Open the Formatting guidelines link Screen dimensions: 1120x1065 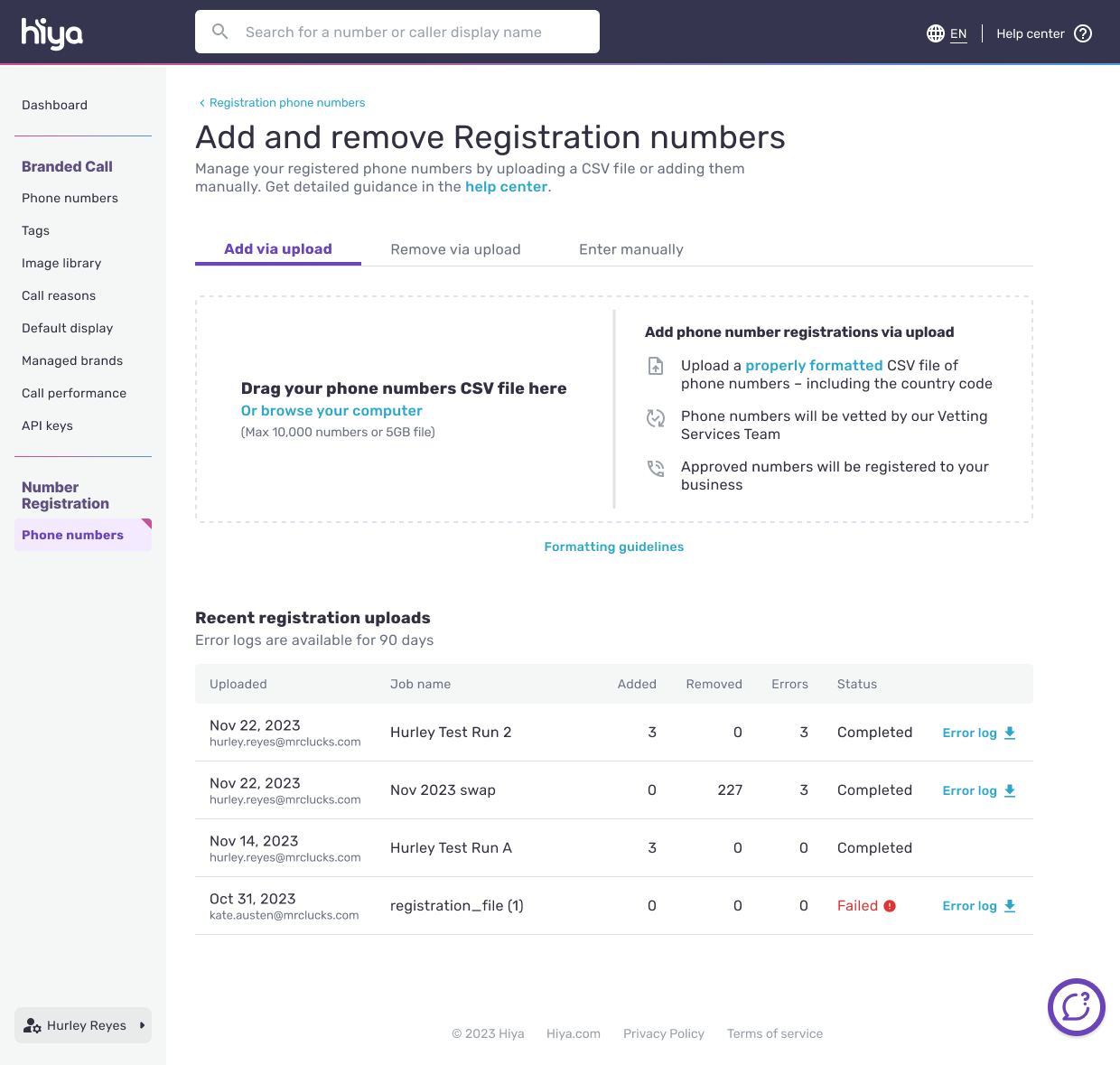coord(613,547)
